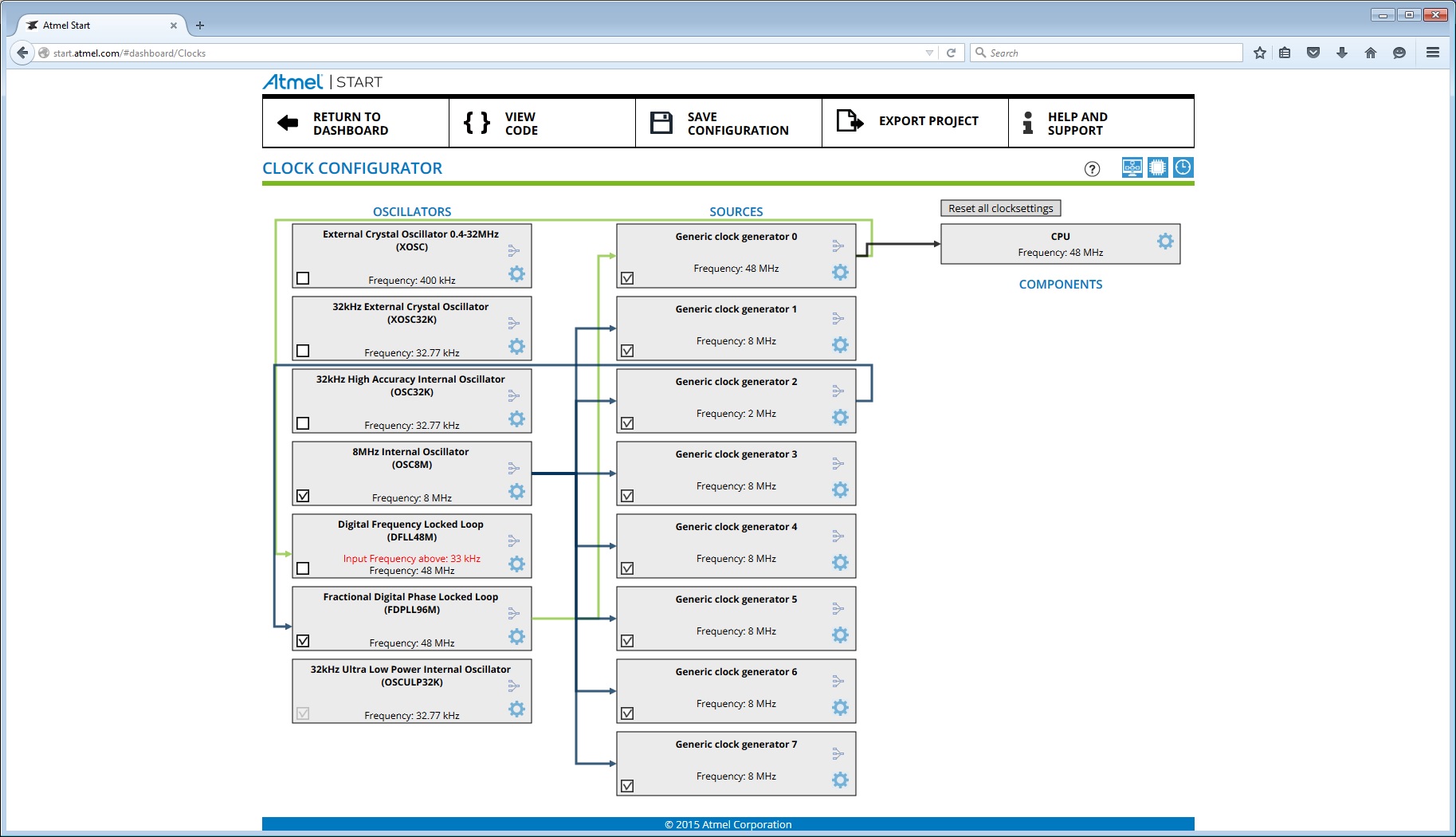Open settings gear for Generic clock generator 1
Image resolution: width=1456 pixels, height=837 pixels.
click(841, 345)
